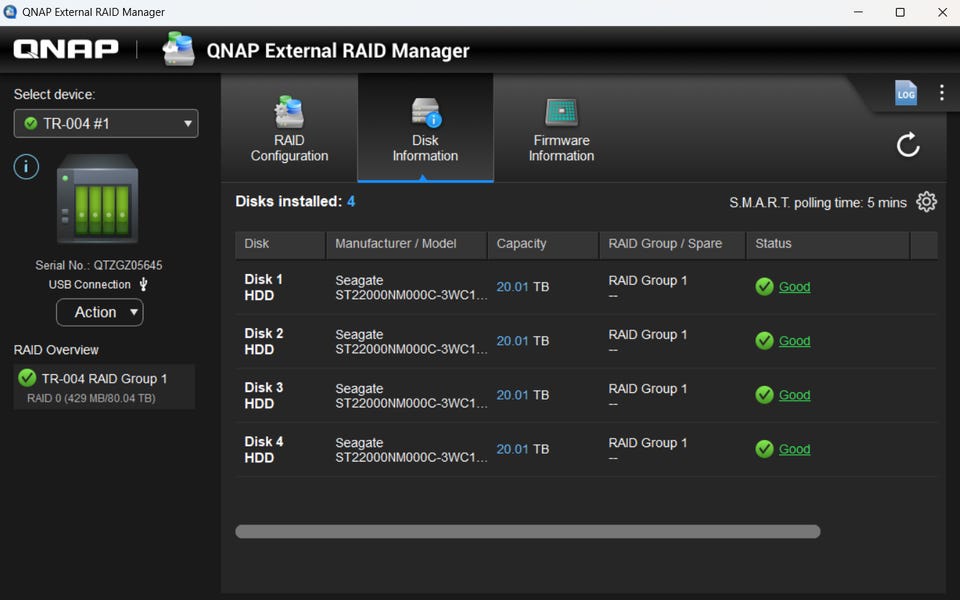Image resolution: width=960 pixels, height=600 pixels.
Task: Click S.M.A.R.T. polling time: 5 mins text
Action: point(818,203)
